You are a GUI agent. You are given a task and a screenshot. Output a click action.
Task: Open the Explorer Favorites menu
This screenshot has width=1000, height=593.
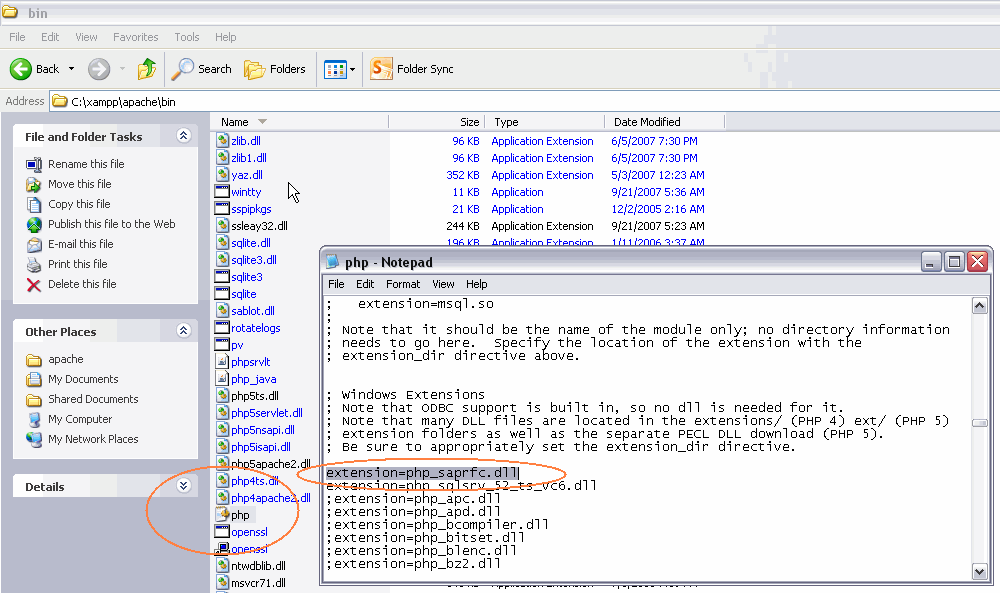[135, 37]
